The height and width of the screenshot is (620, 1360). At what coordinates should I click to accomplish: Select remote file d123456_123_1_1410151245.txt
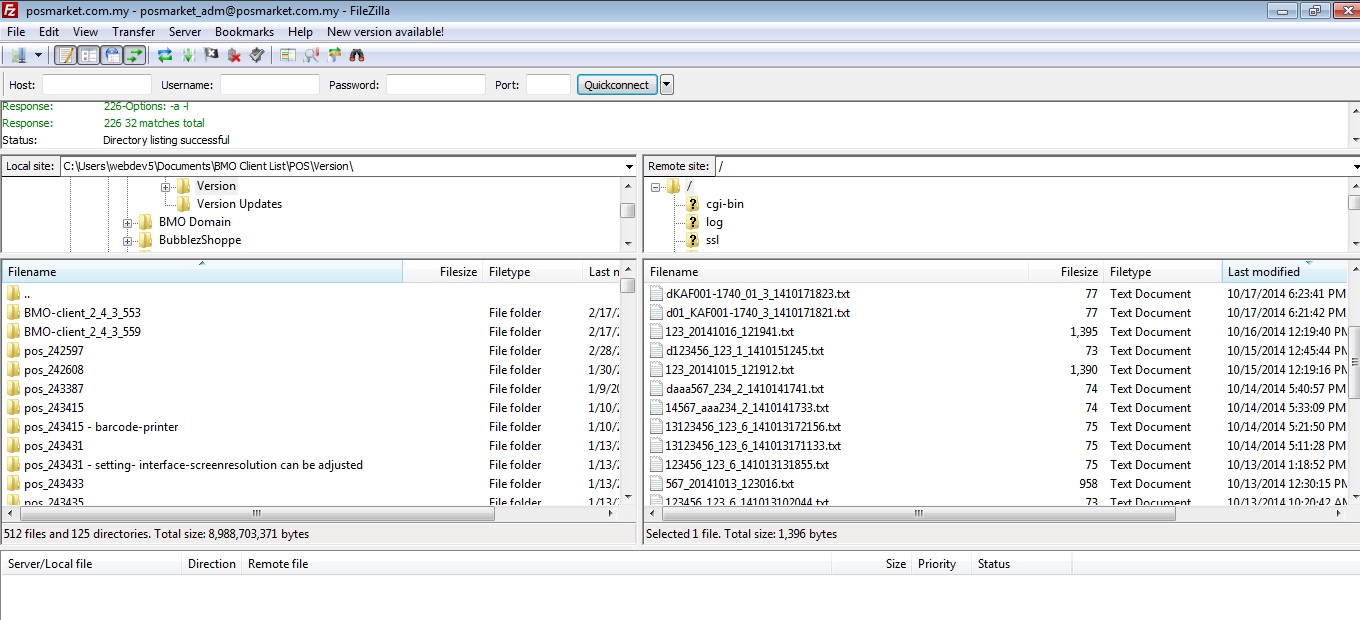click(996, 351)
